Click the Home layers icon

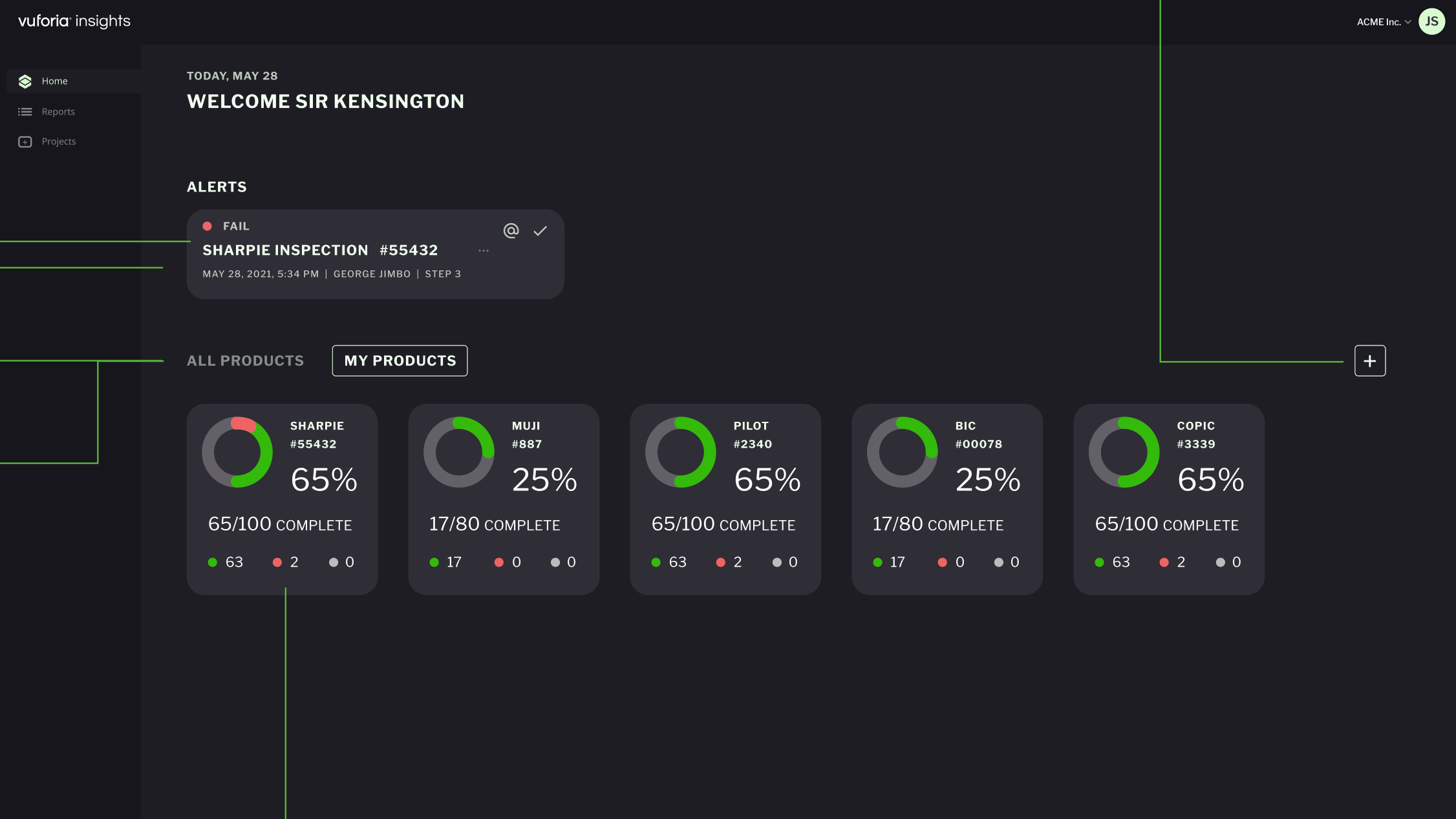click(25, 81)
